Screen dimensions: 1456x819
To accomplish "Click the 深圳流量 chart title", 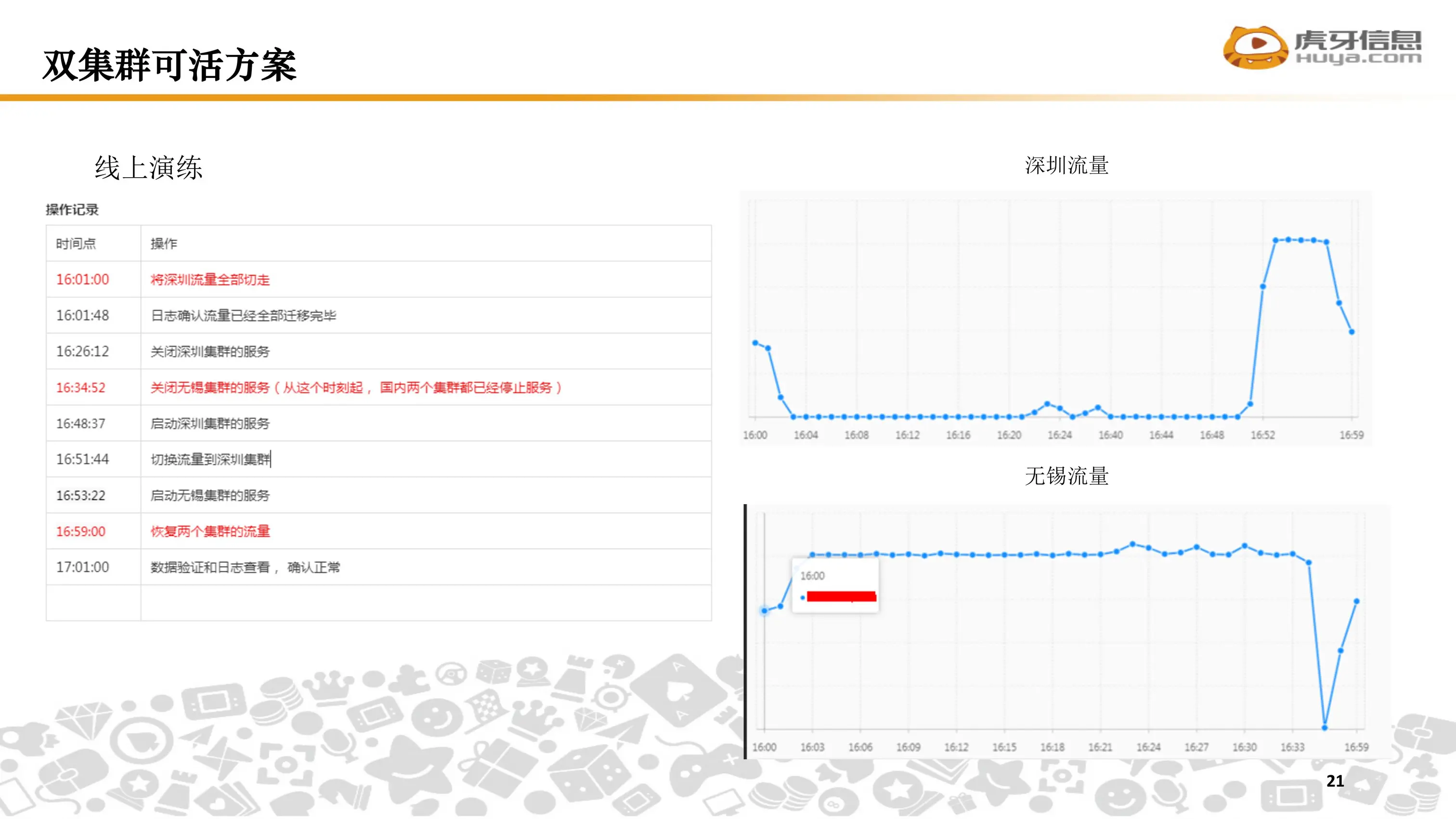I will pos(1066,166).
